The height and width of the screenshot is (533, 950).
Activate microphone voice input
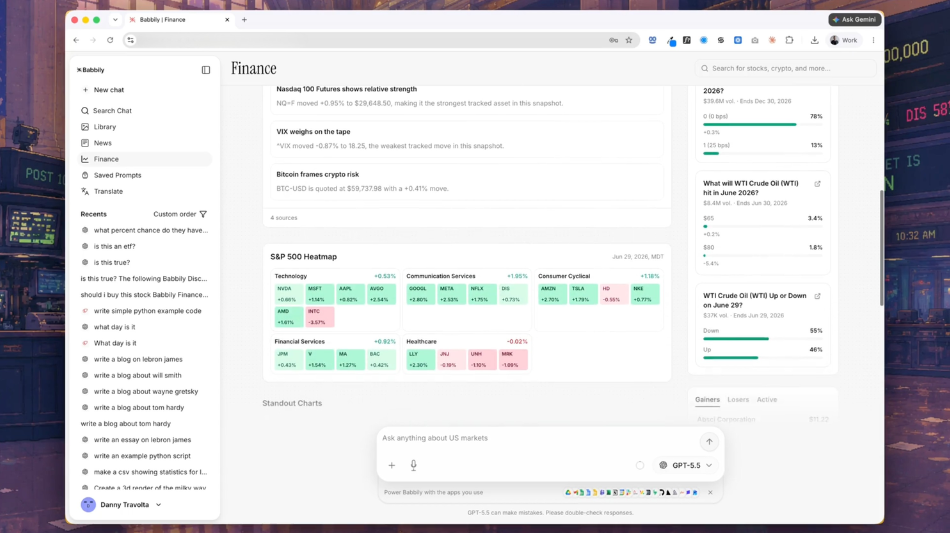[x=413, y=465]
